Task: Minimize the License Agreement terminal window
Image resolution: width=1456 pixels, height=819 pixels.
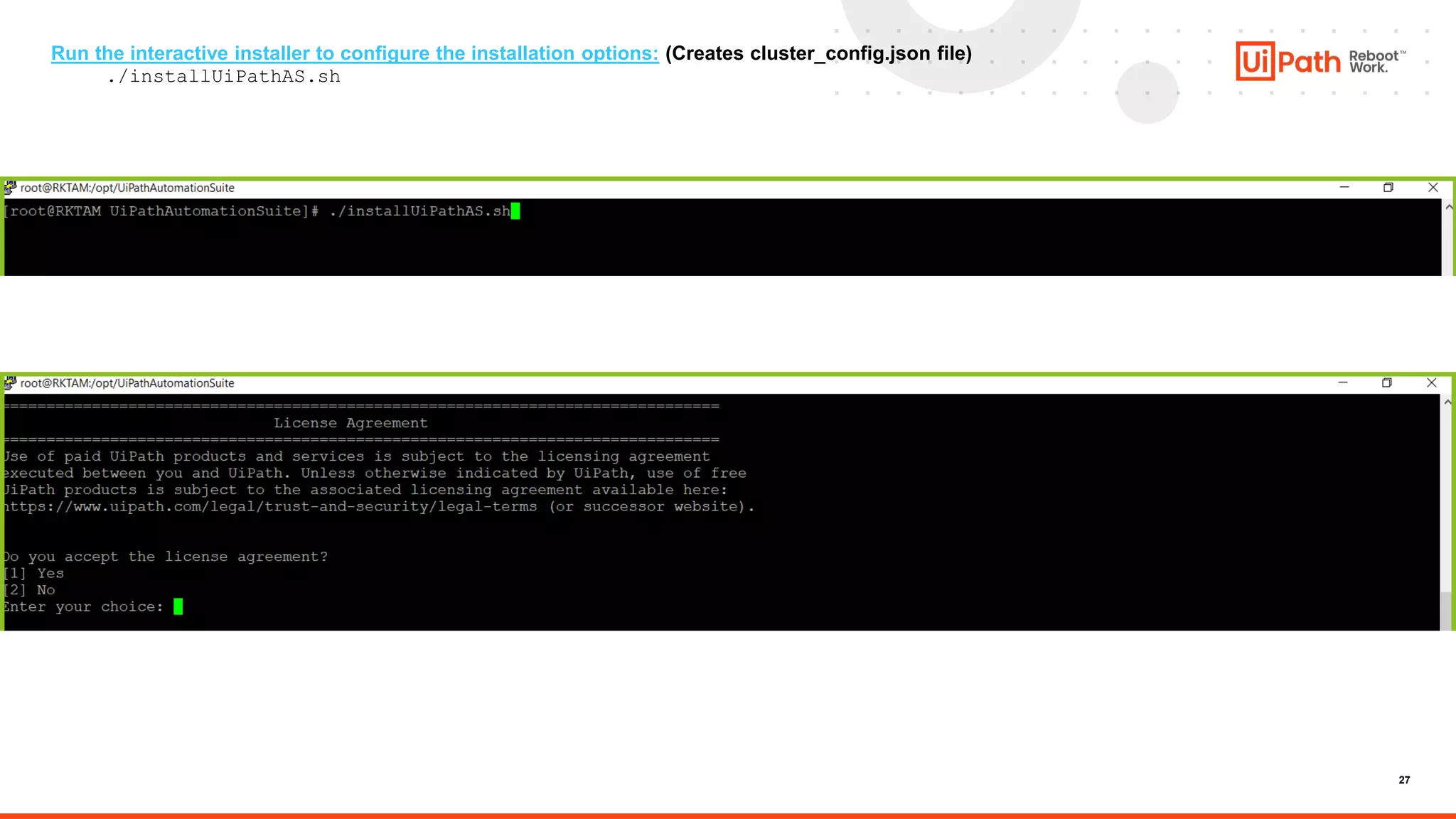Action: click(1342, 383)
